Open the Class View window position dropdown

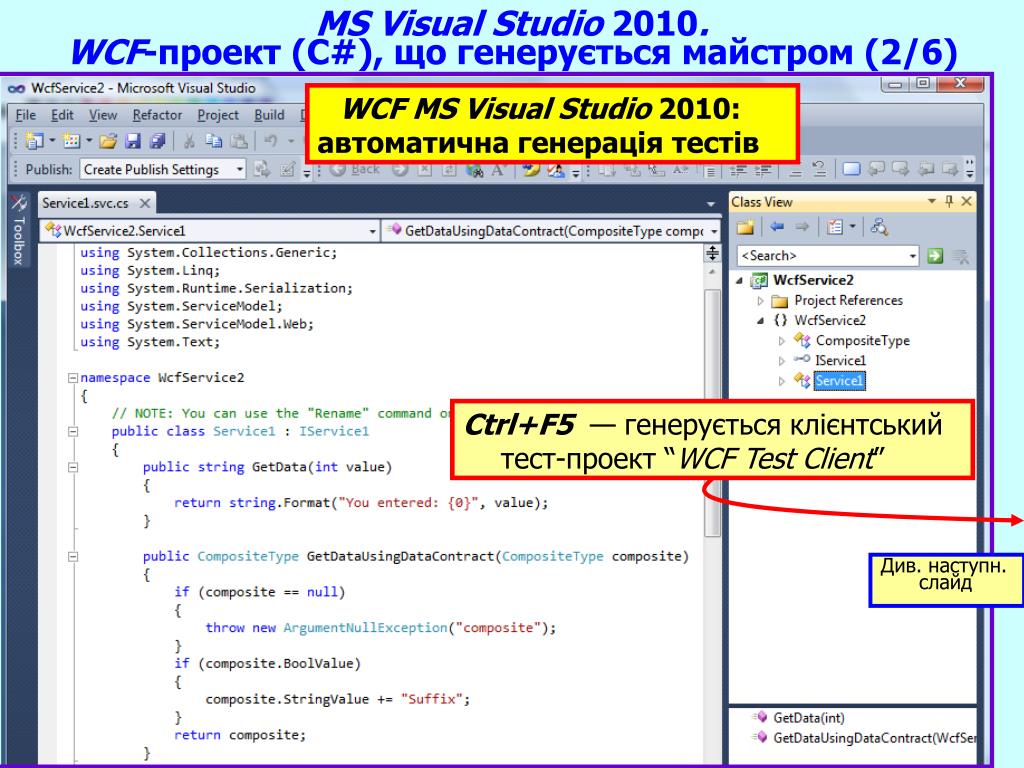coord(932,202)
